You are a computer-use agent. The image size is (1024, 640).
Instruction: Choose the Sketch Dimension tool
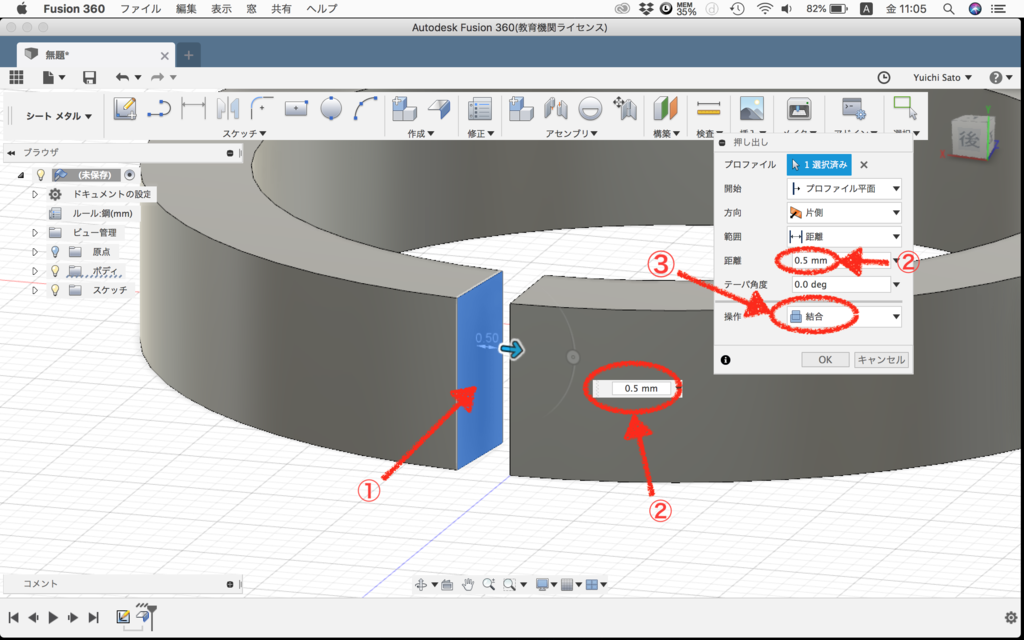point(193,108)
